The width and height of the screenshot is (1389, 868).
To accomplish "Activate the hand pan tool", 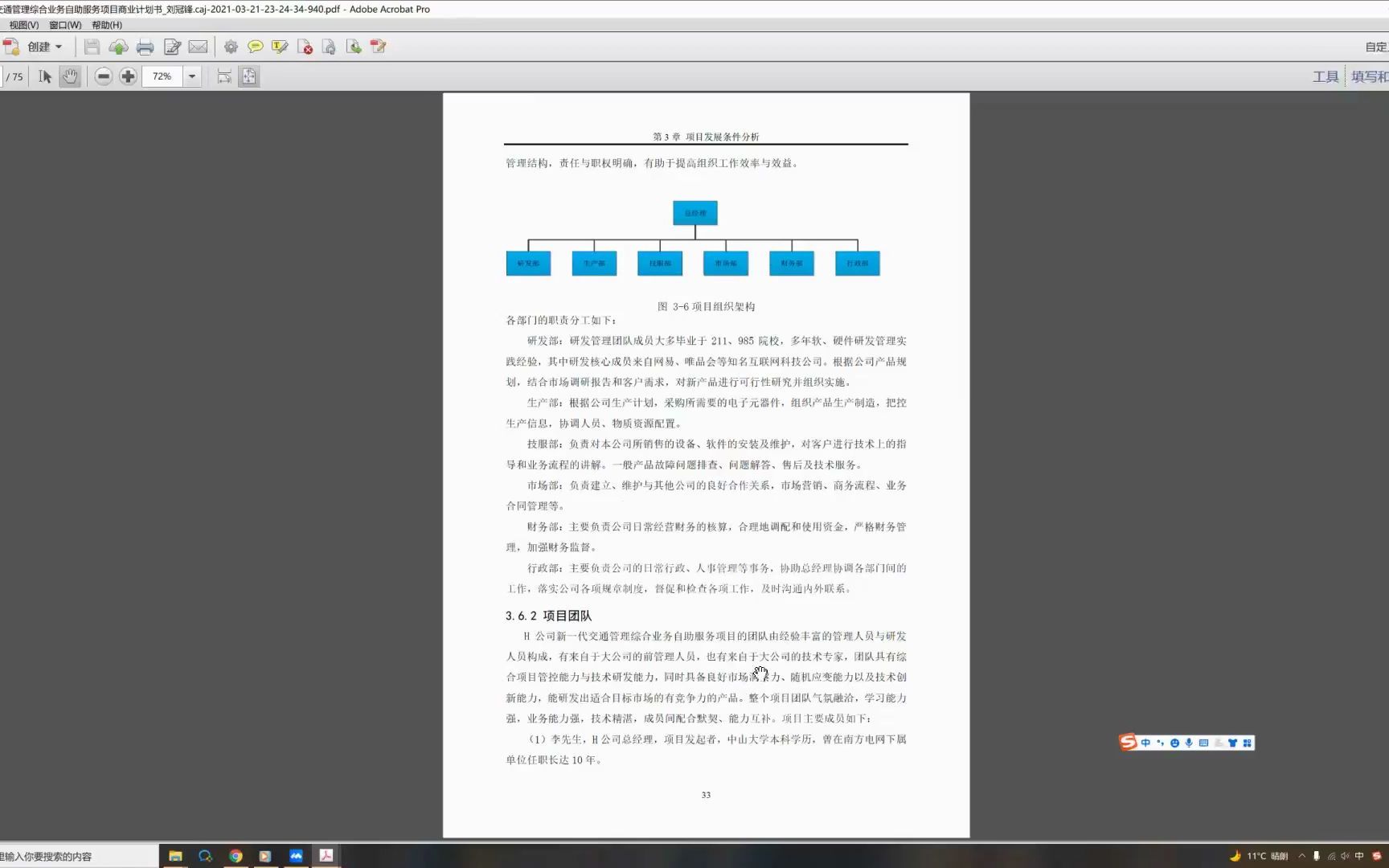I will tap(70, 76).
